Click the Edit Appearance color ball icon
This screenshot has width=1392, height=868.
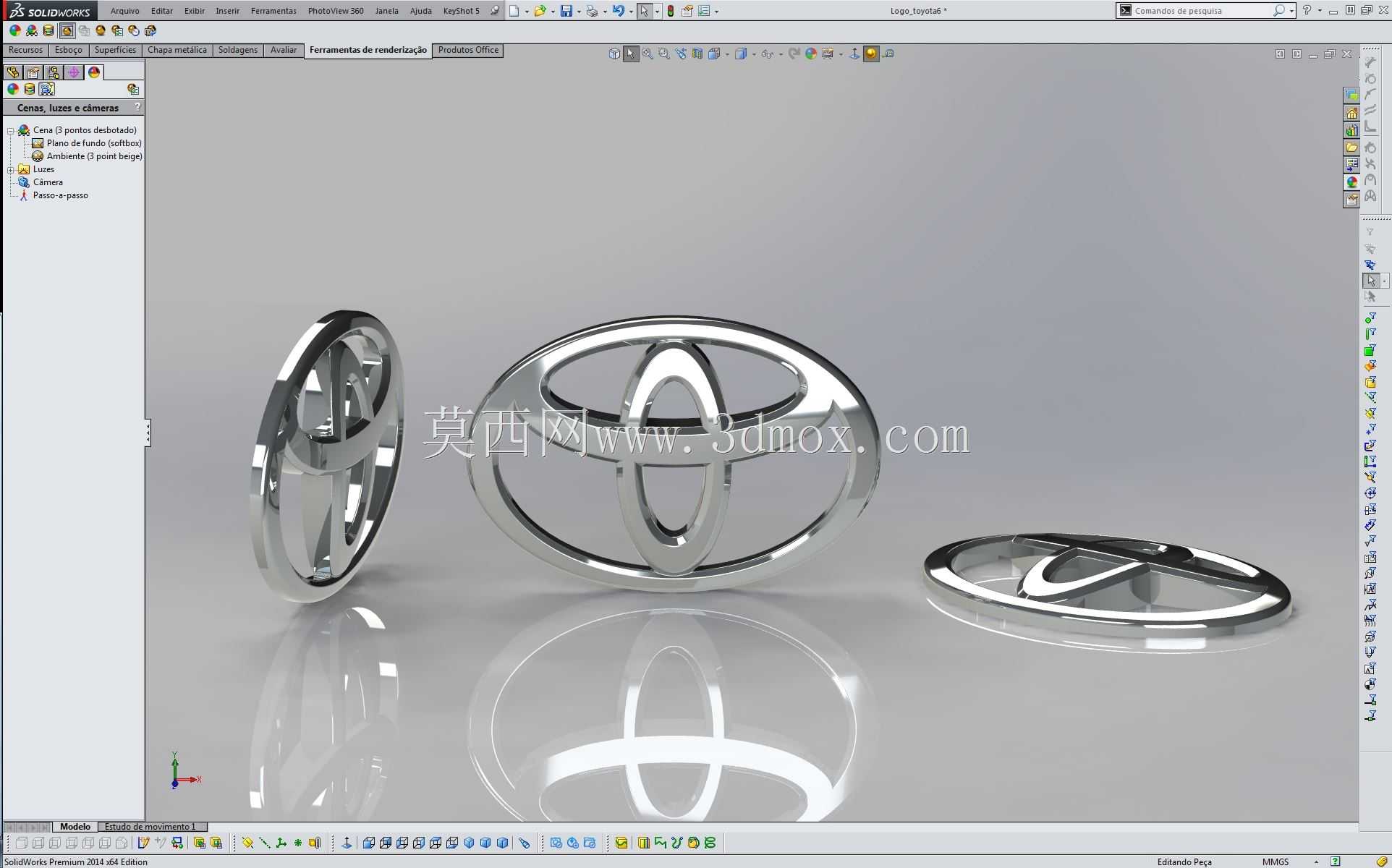(x=14, y=30)
